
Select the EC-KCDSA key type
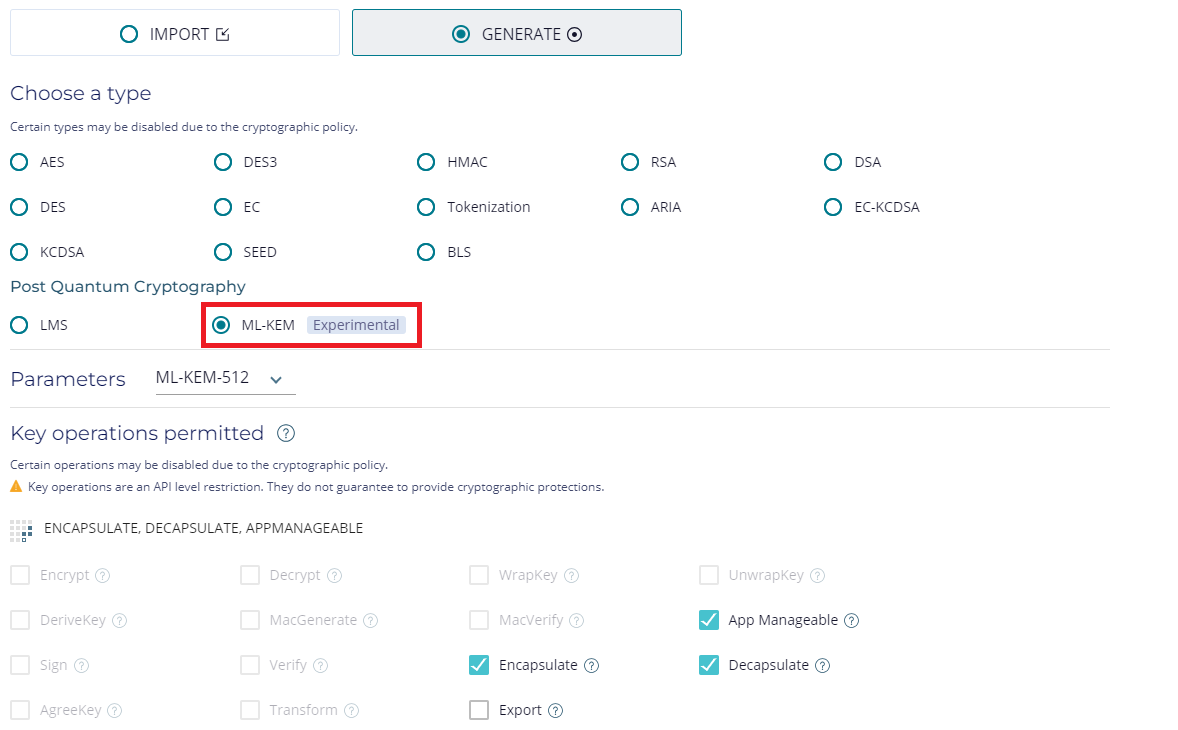[x=833, y=207]
